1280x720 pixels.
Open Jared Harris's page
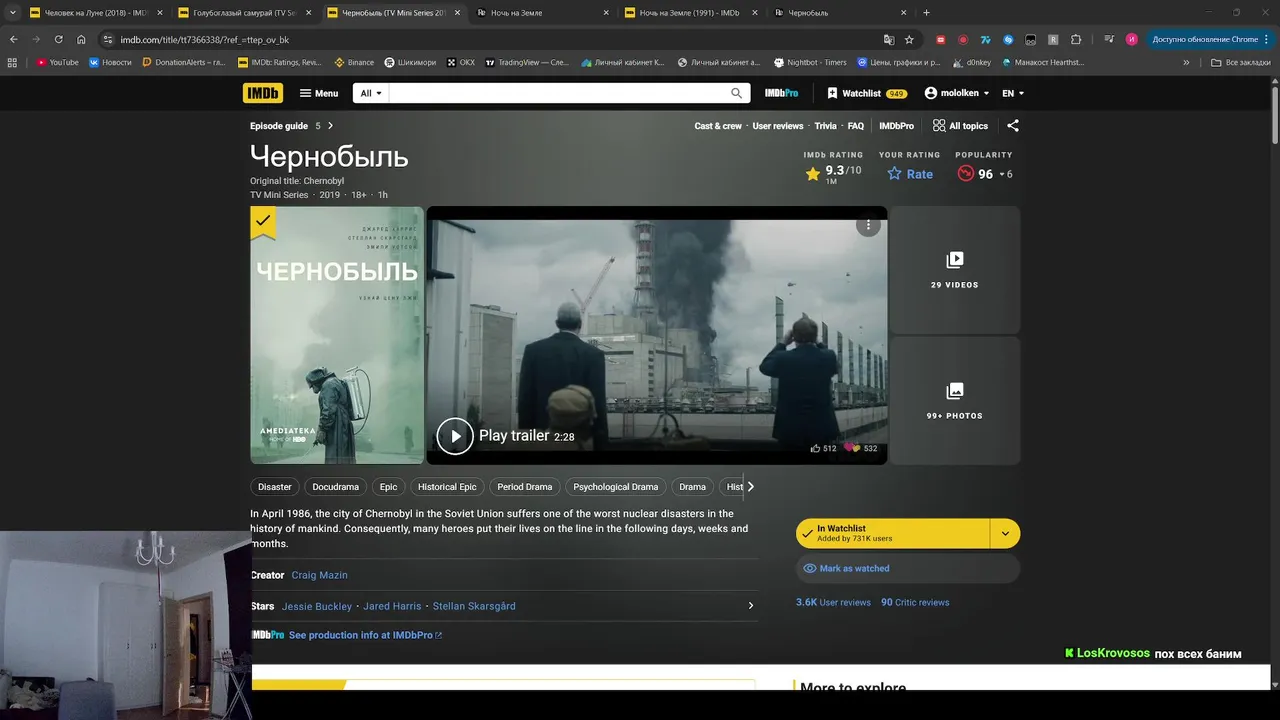pos(392,606)
